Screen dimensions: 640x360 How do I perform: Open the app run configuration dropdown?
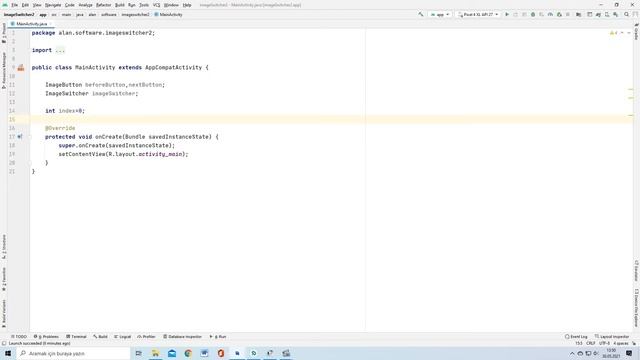click(x=440, y=15)
